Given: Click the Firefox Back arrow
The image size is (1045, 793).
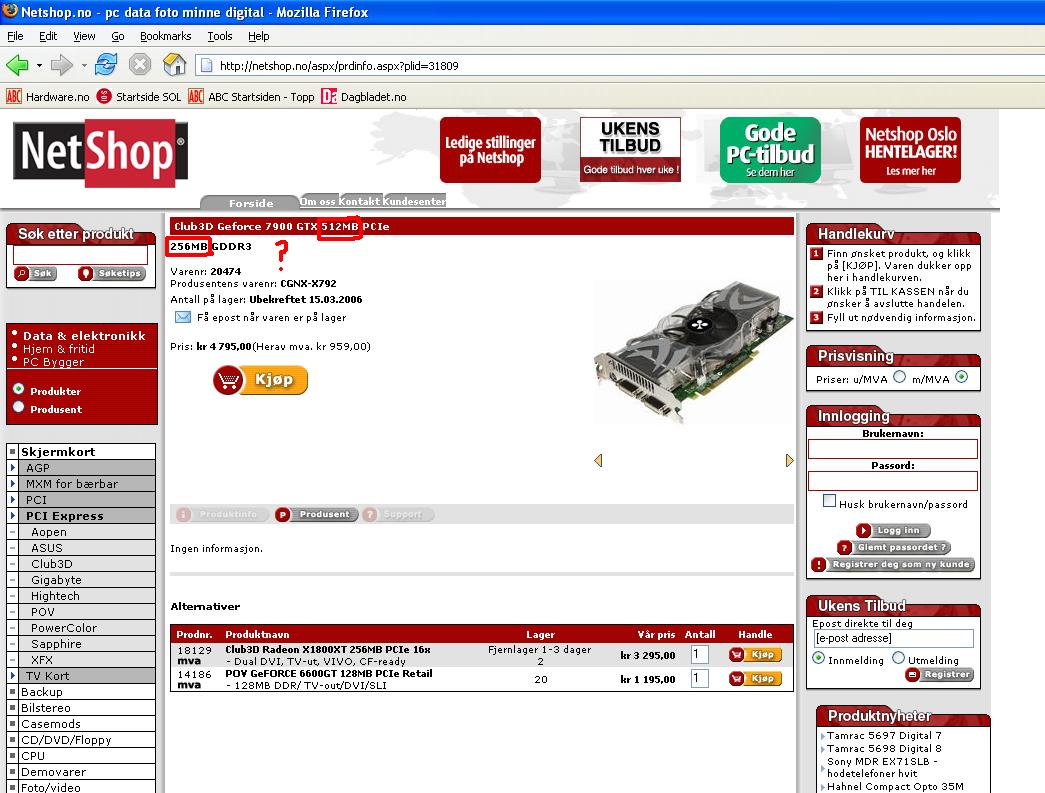Looking at the screenshot, I should point(17,65).
